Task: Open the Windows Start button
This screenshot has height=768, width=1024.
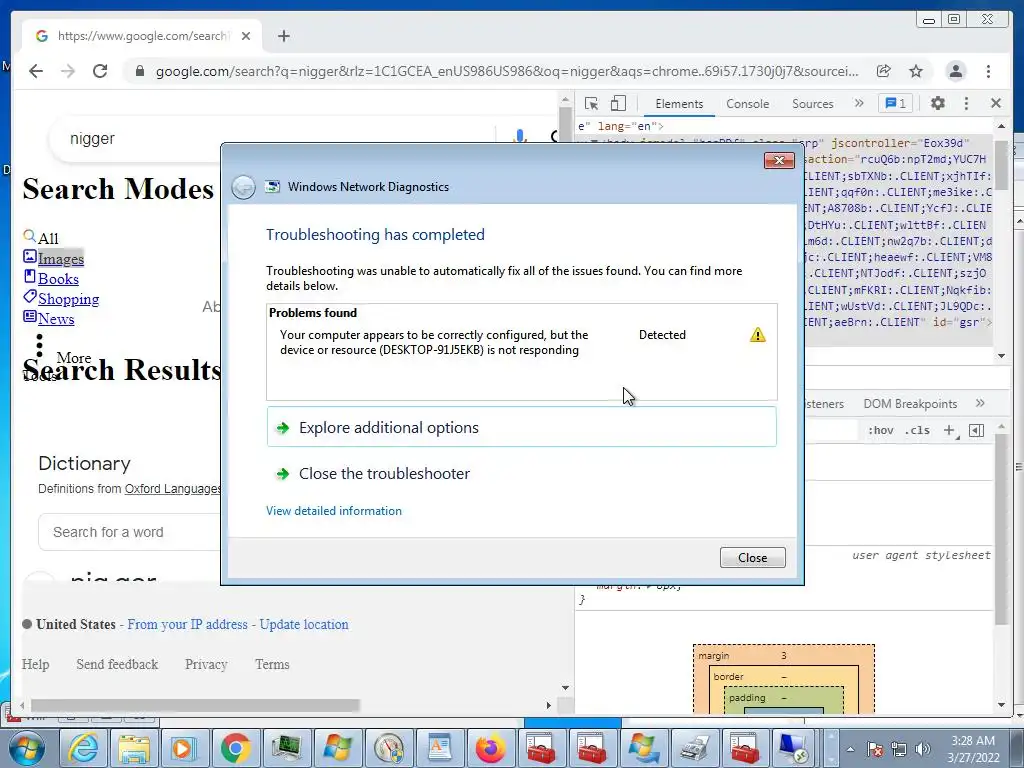Action: (26, 748)
